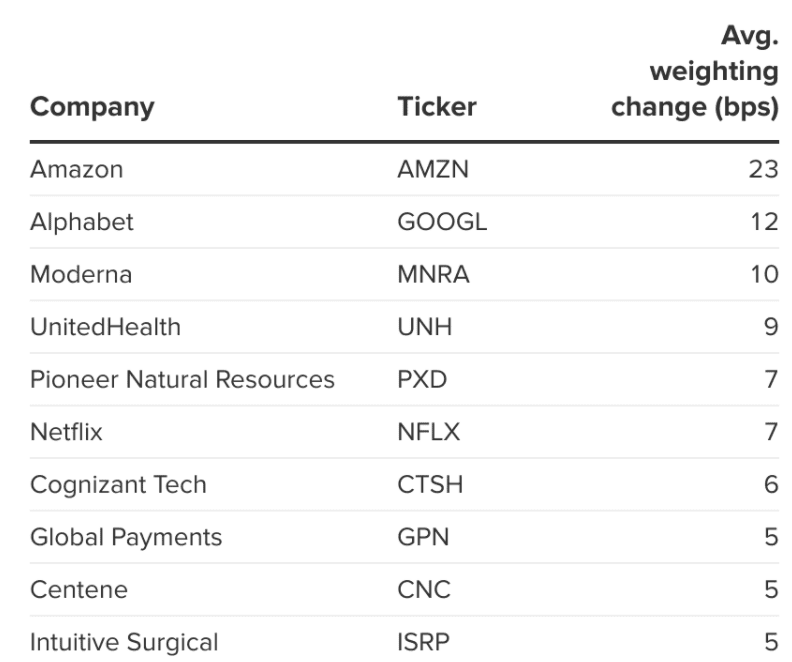Click the MNRA ticker cell
The width and height of the screenshot is (792, 662).
(x=433, y=275)
